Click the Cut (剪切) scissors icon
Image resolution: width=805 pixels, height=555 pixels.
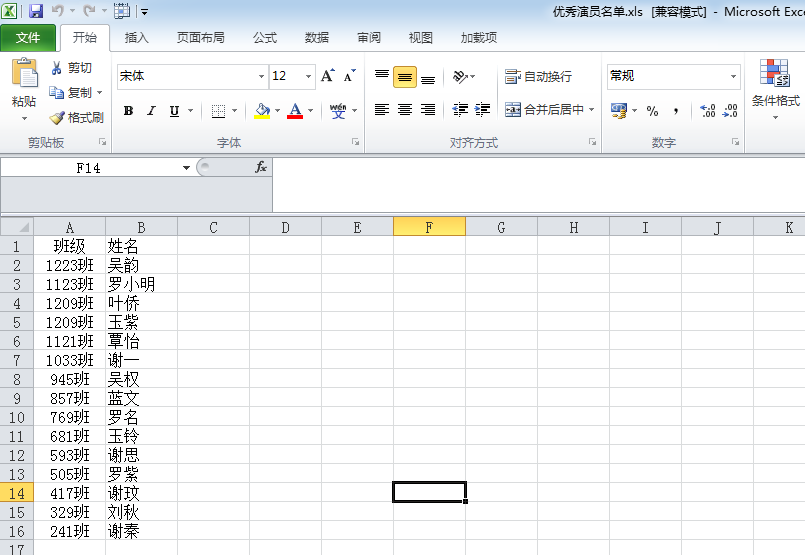click(x=56, y=68)
